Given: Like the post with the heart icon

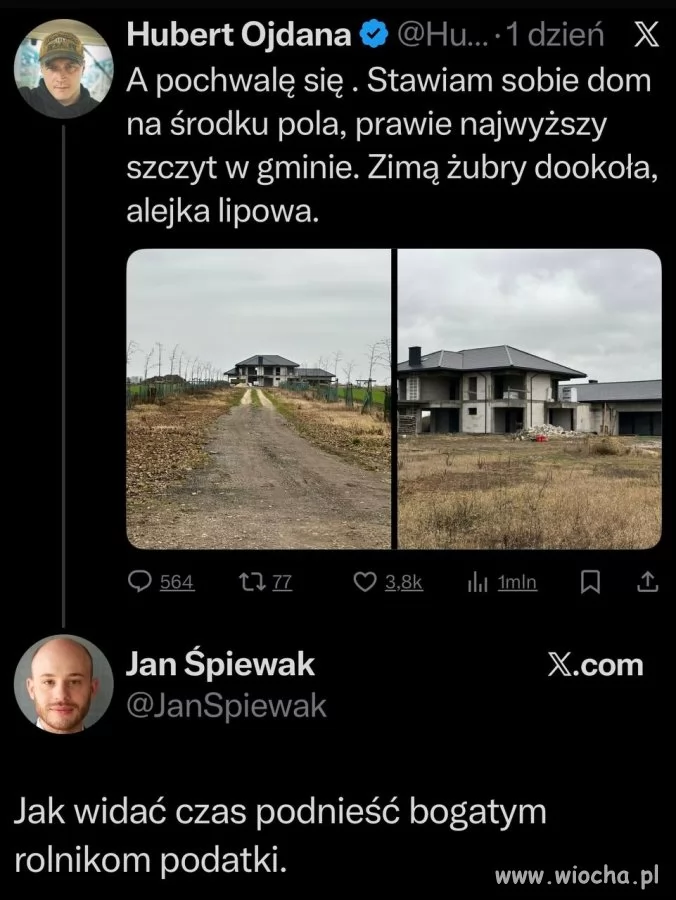Looking at the screenshot, I should click(364, 581).
